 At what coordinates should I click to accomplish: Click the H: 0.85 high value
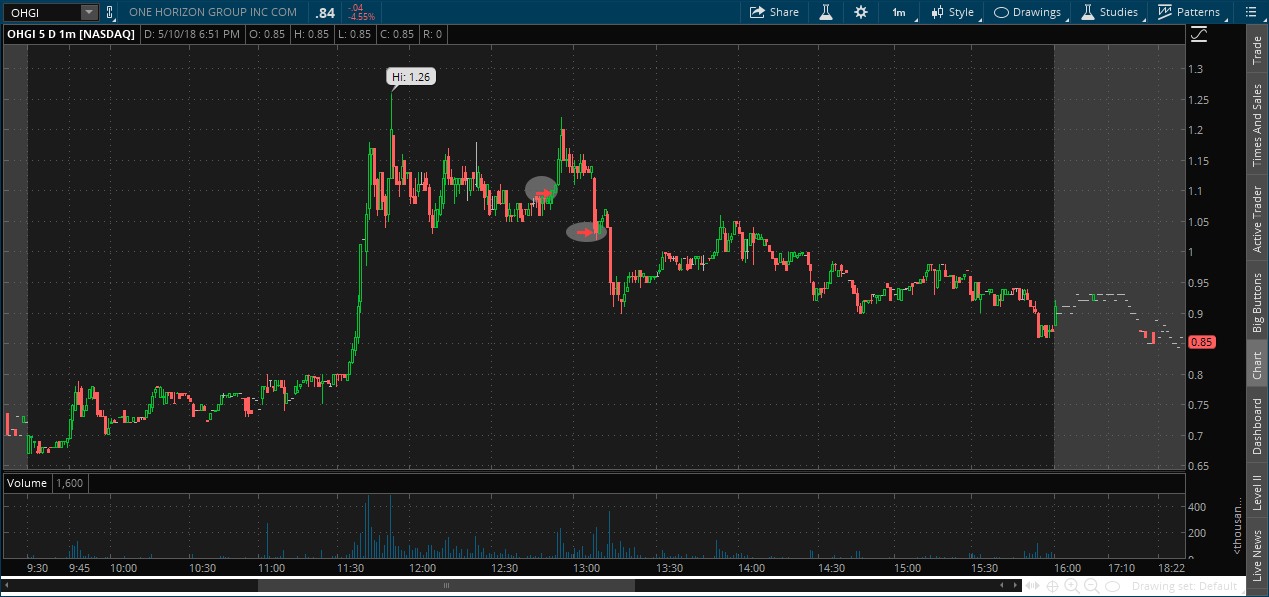point(311,34)
